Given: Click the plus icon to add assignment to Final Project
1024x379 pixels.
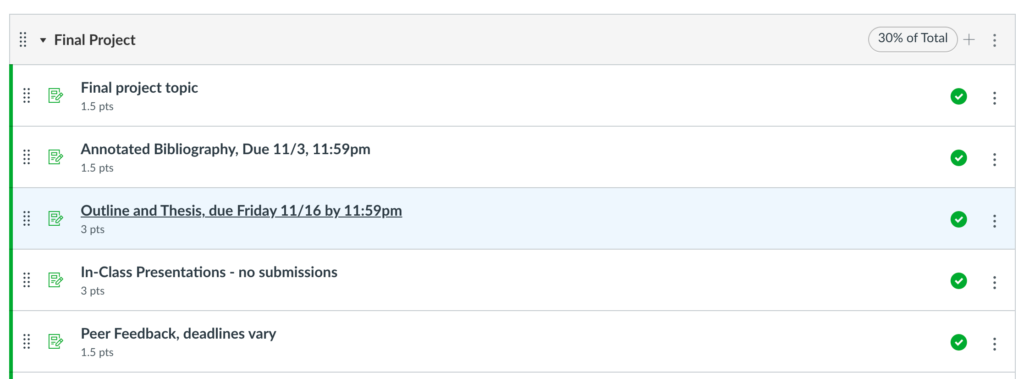Looking at the screenshot, I should (969, 40).
